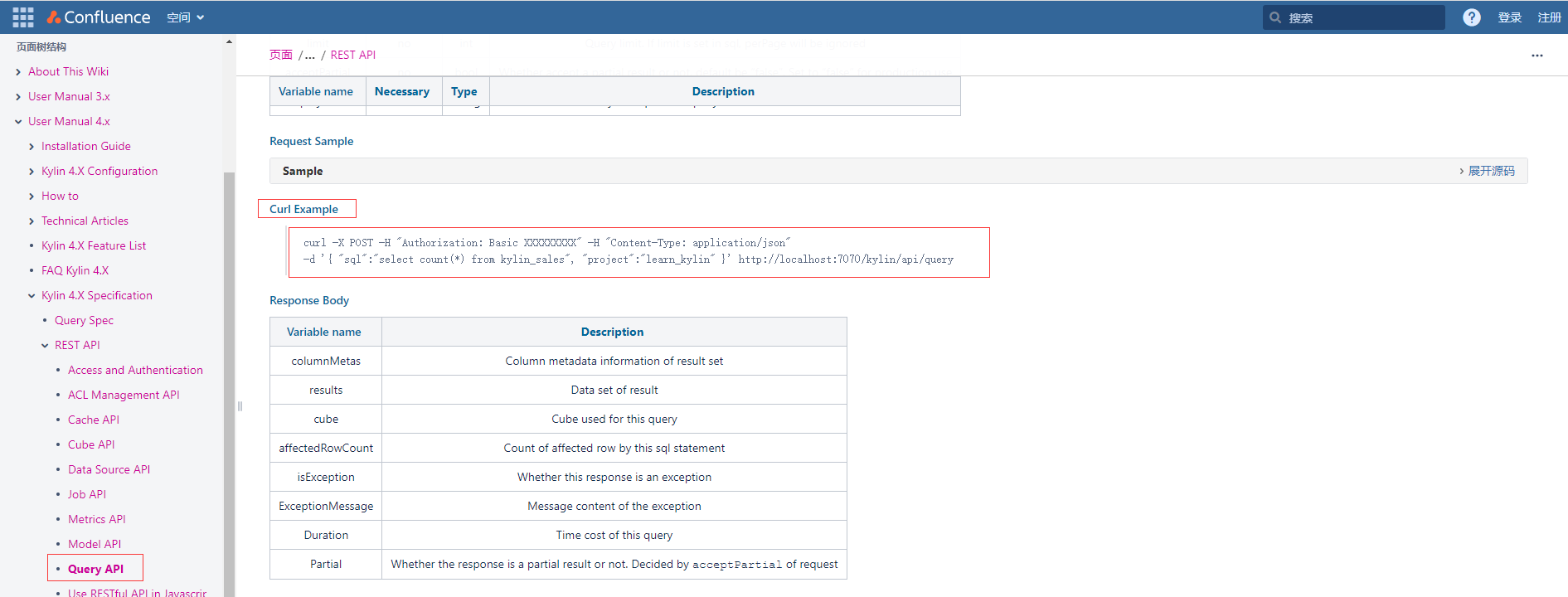The height and width of the screenshot is (597, 1568).
Task: Open FAQ Kylin 4.X page
Action: pos(75,271)
